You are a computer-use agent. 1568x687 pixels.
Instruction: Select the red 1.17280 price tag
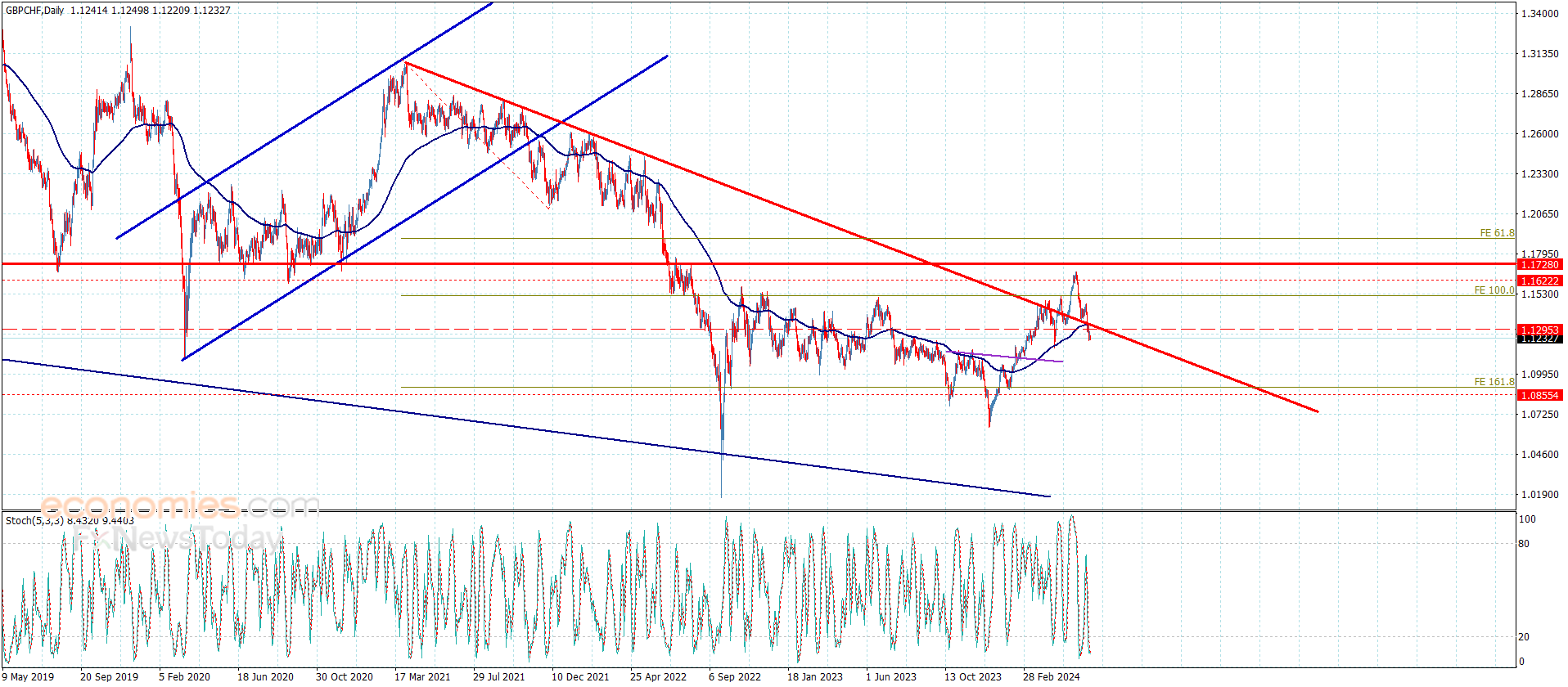[x=1539, y=264]
